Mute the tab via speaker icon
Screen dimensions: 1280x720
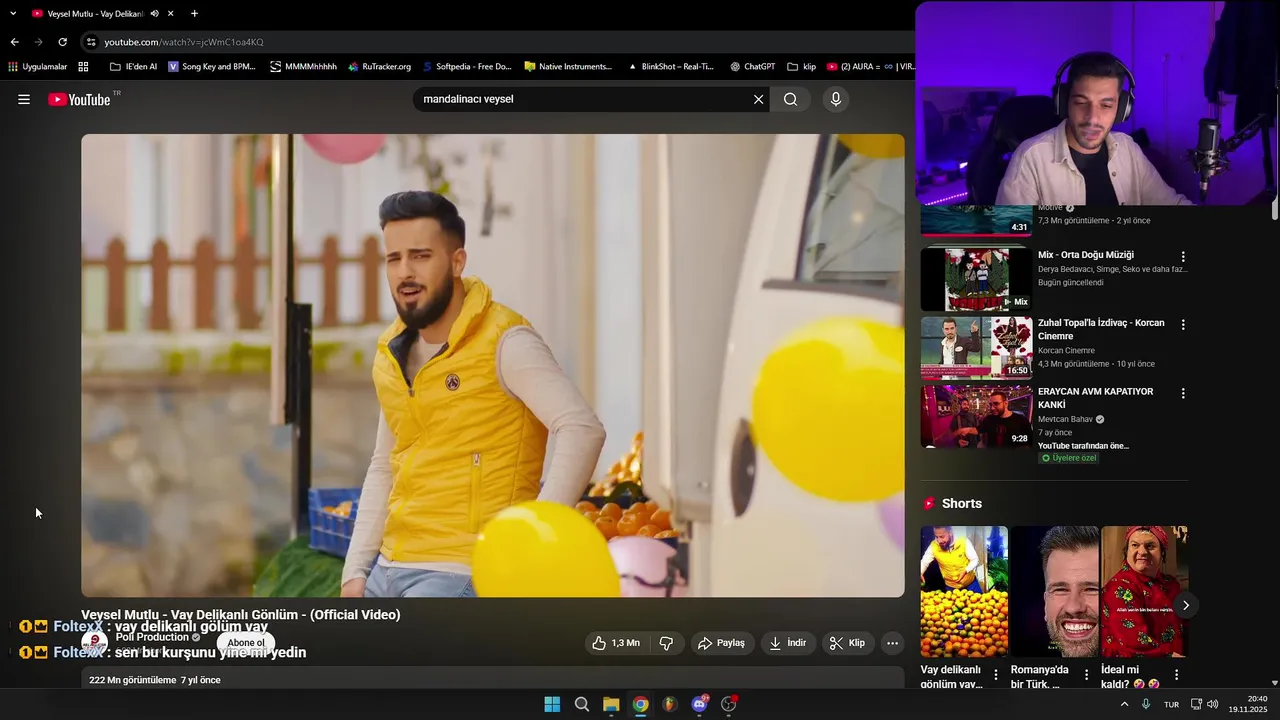(154, 14)
